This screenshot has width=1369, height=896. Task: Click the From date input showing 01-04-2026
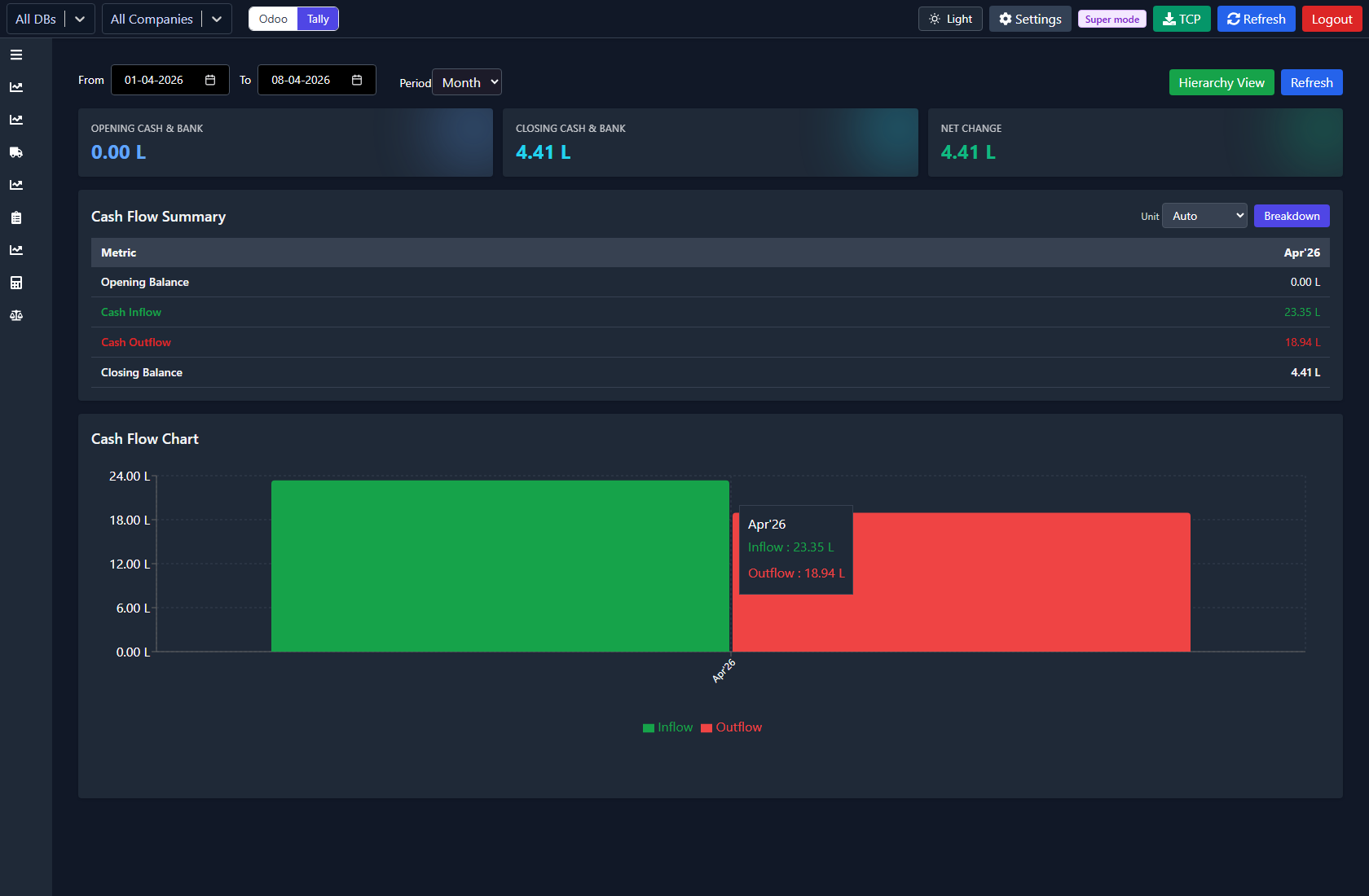point(169,80)
